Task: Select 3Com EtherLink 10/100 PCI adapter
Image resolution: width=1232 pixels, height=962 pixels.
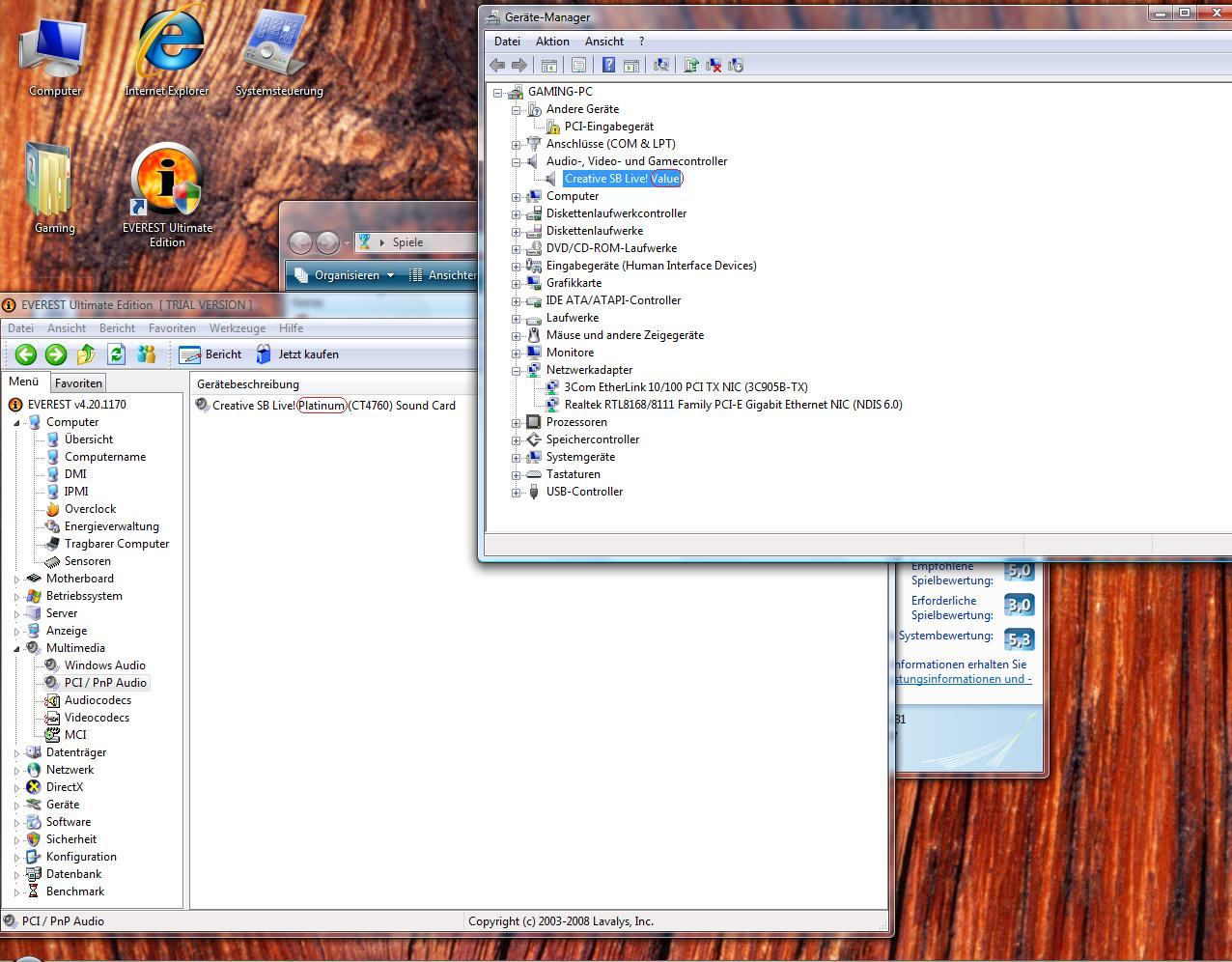Action: pos(686,387)
